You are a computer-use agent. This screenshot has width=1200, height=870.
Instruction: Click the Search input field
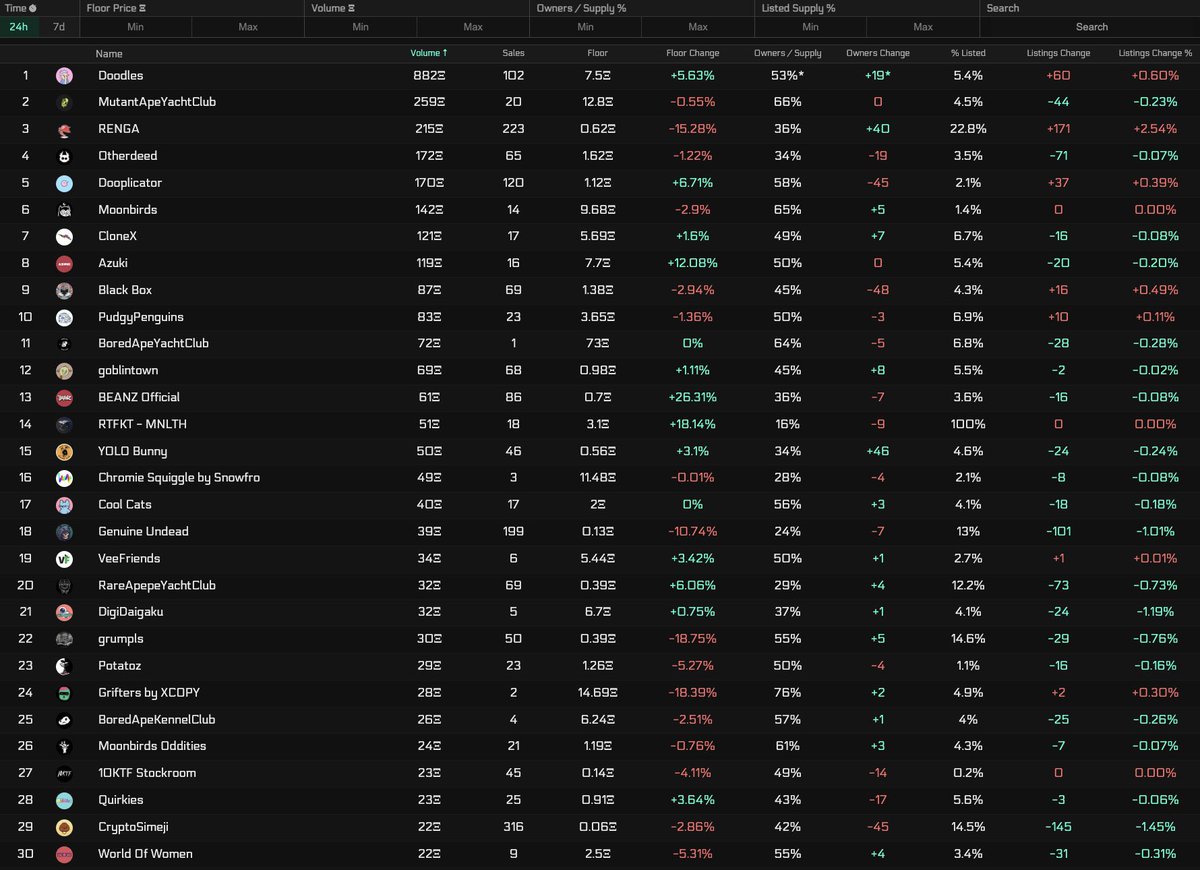click(1090, 27)
